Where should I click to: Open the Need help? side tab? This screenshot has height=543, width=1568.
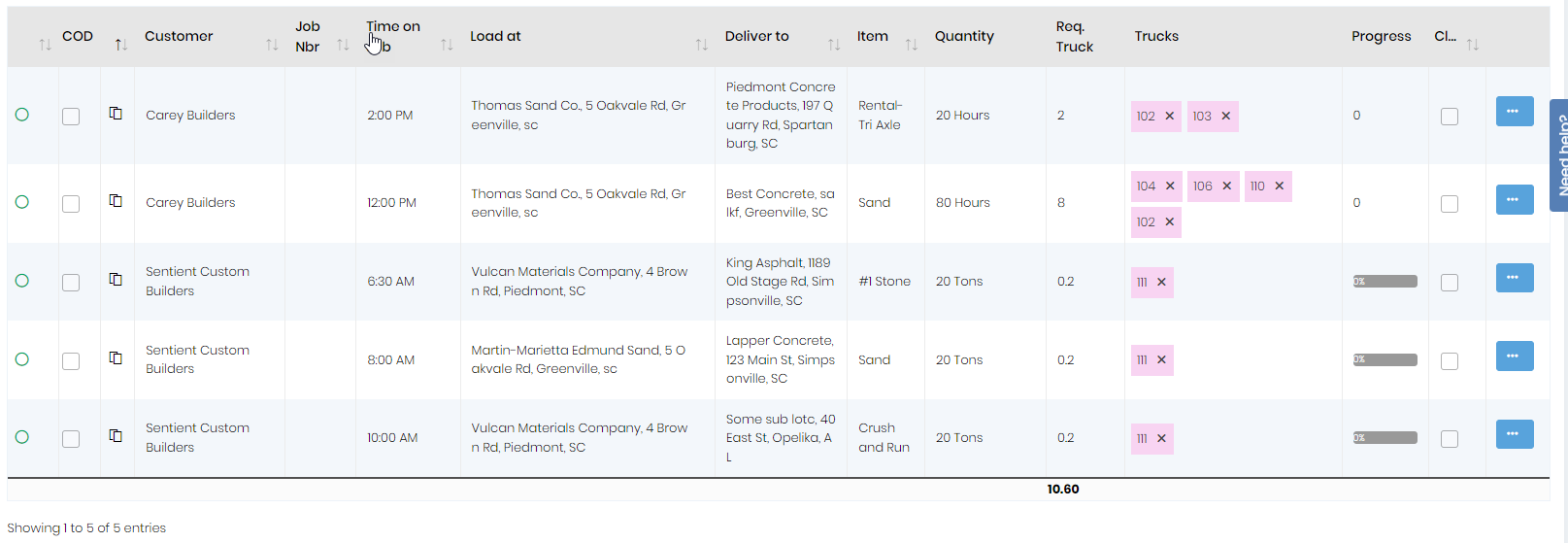tap(1560, 155)
